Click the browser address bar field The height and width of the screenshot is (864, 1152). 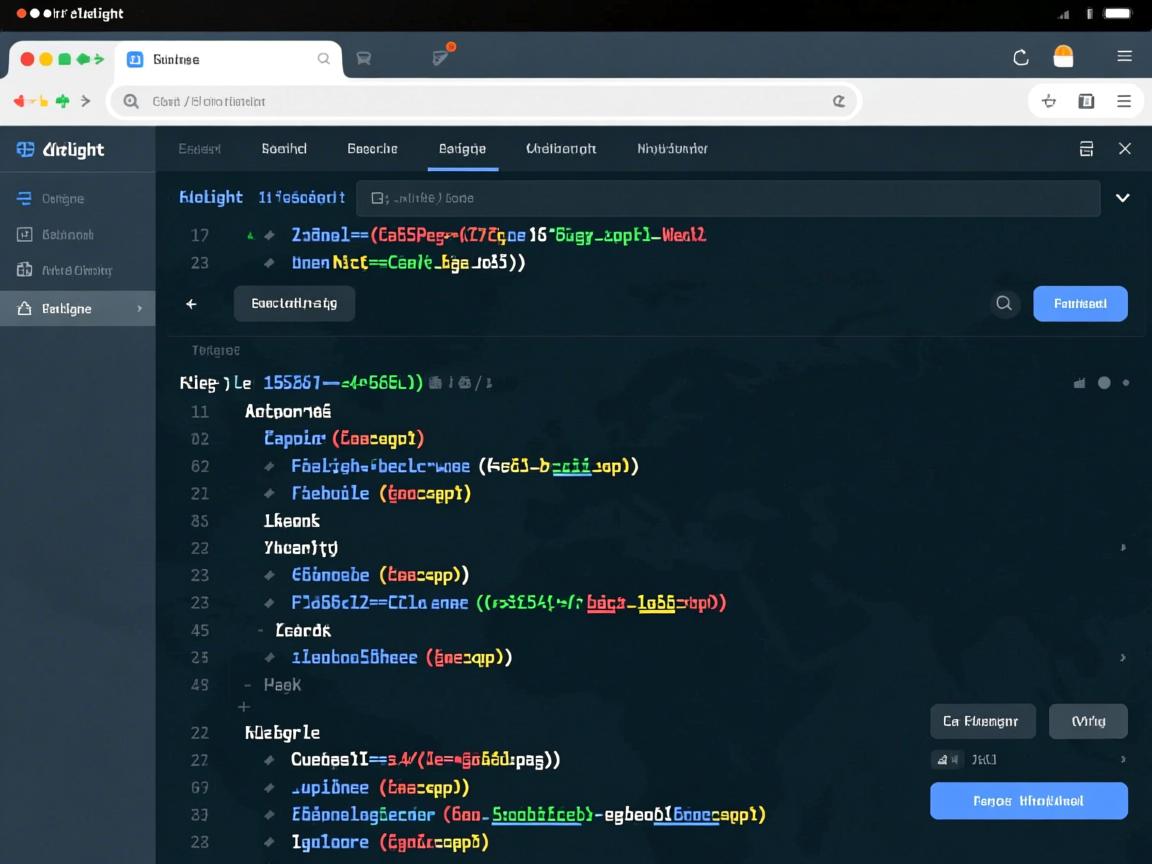click(x=480, y=101)
